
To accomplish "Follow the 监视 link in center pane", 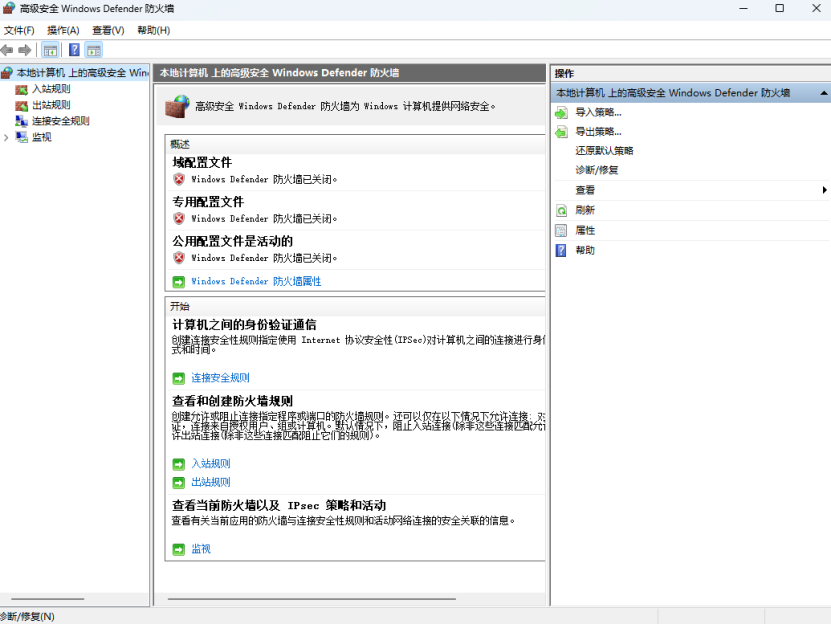I will pyautogui.click(x=201, y=549).
